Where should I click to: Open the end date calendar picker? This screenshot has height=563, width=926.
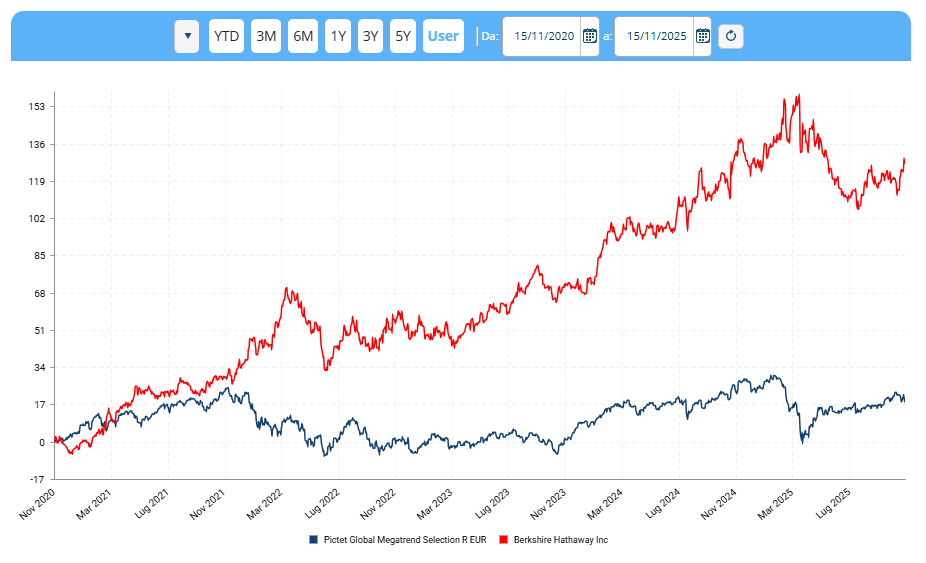point(702,36)
